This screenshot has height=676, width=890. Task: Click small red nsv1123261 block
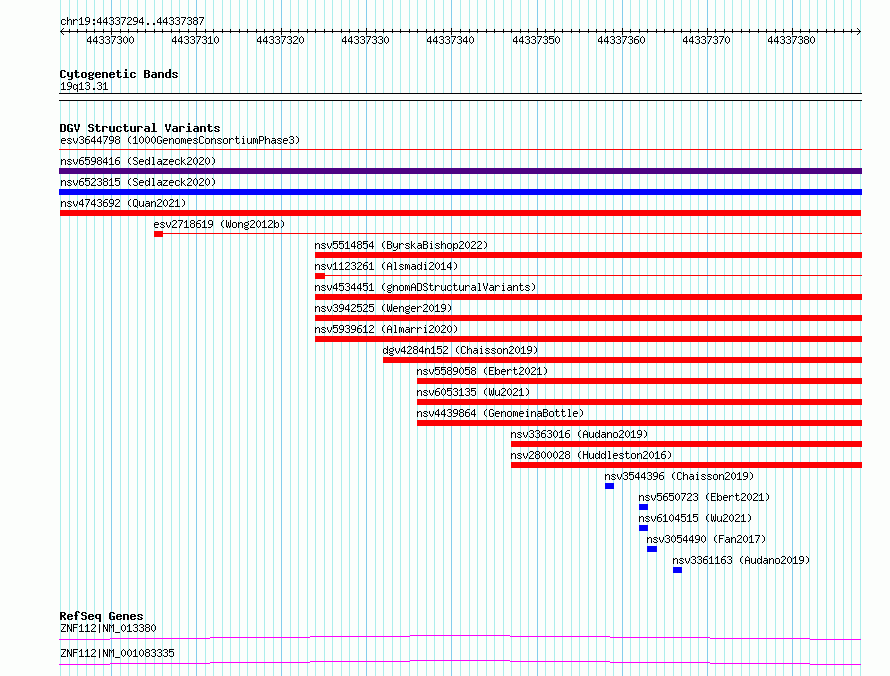click(320, 276)
